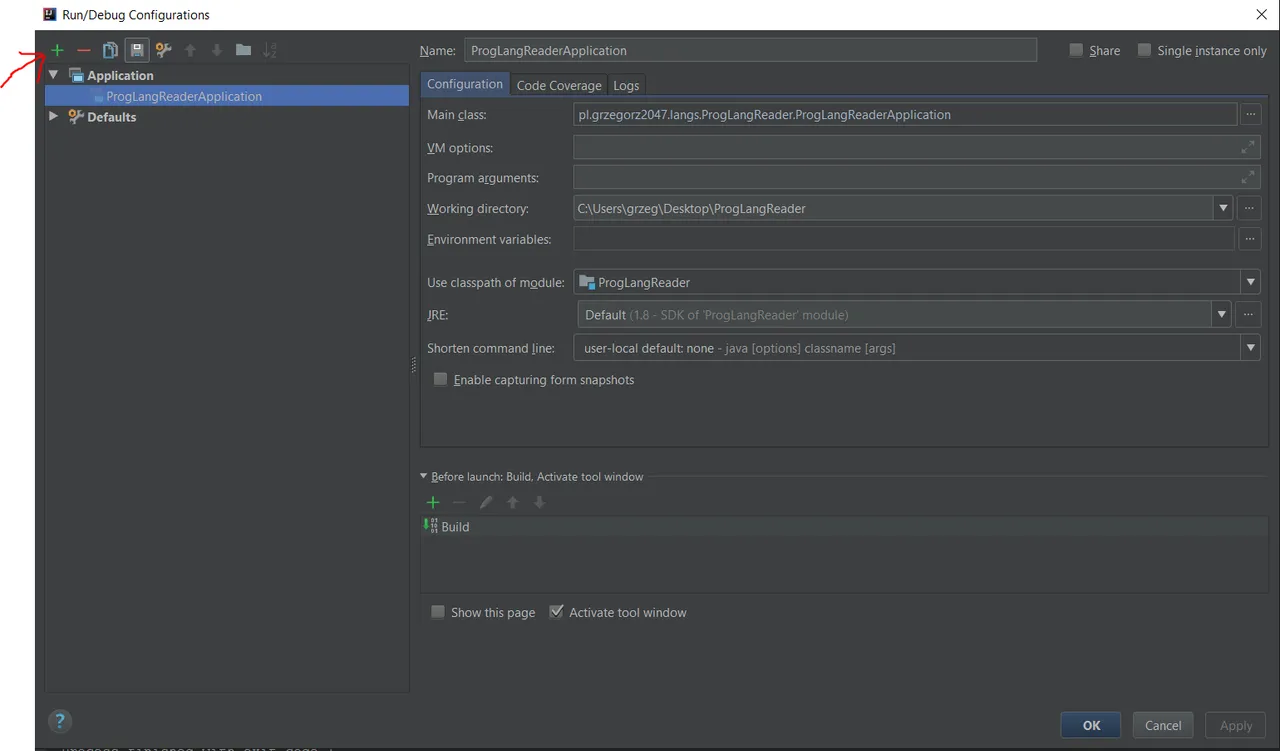Browse for Main class with the ellipsis button
Image resolution: width=1280 pixels, height=751 pixels.
[1250, 115]
